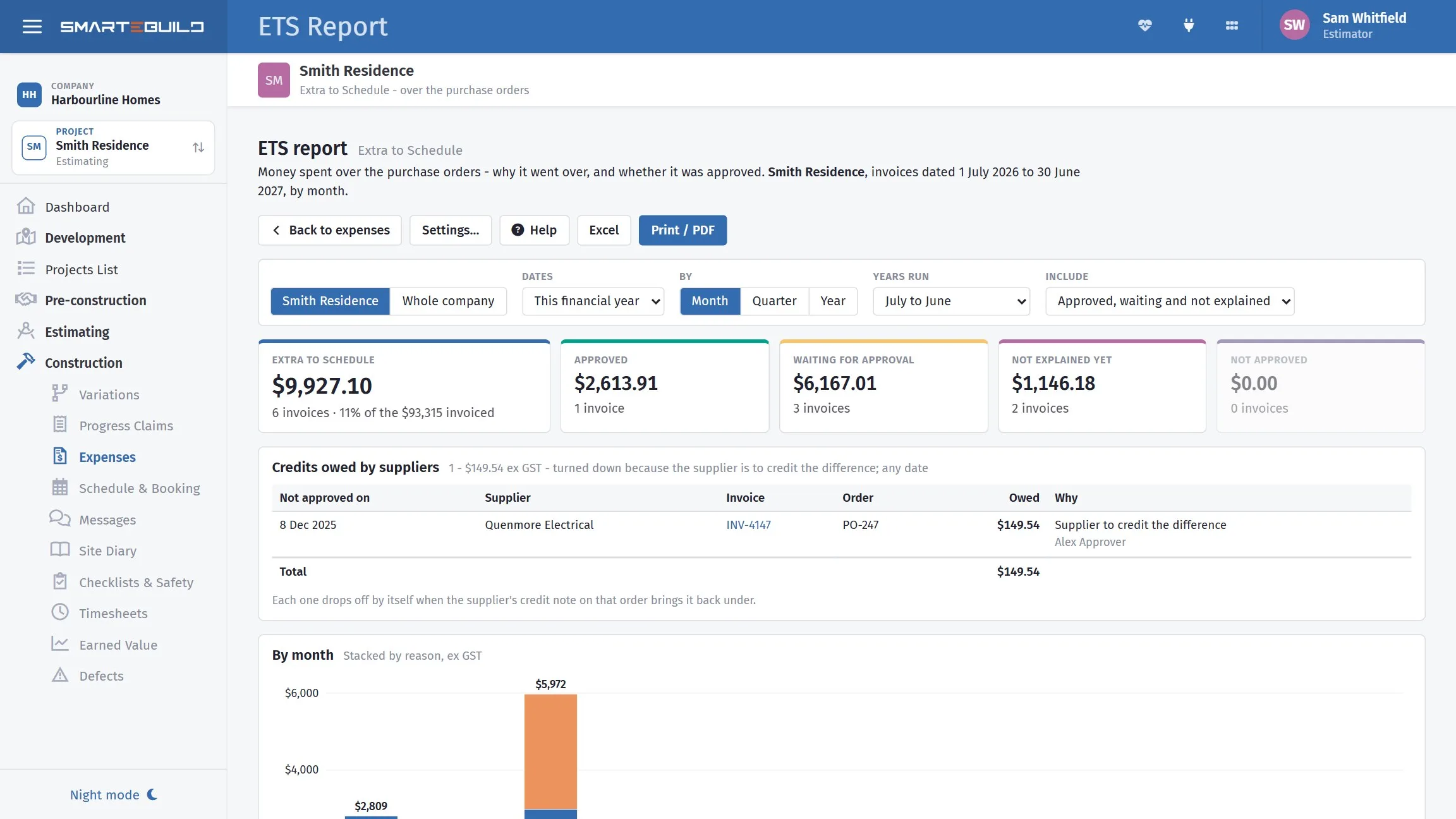This screenshot has height=819, width=1456.
Task: Open the INV-4147 invoice link
Action: 748,525
